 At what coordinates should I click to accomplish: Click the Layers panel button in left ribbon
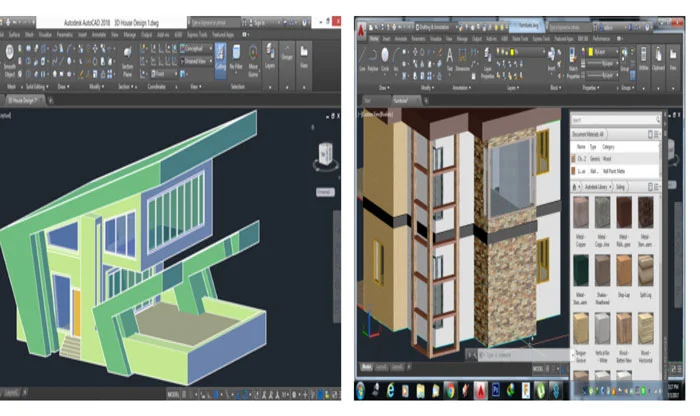[x=270, y=57]
